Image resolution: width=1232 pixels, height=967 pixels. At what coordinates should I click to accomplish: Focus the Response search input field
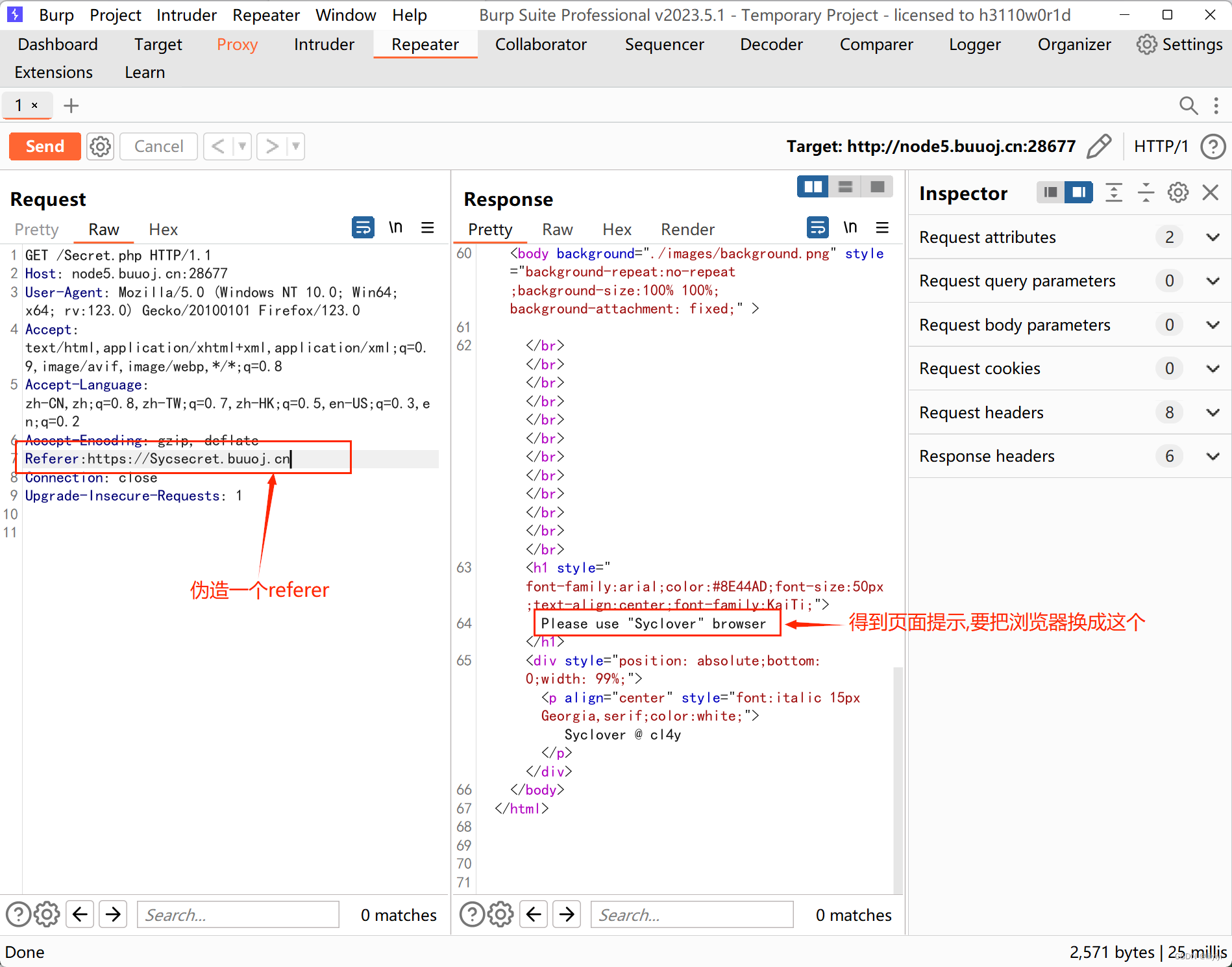692,914
